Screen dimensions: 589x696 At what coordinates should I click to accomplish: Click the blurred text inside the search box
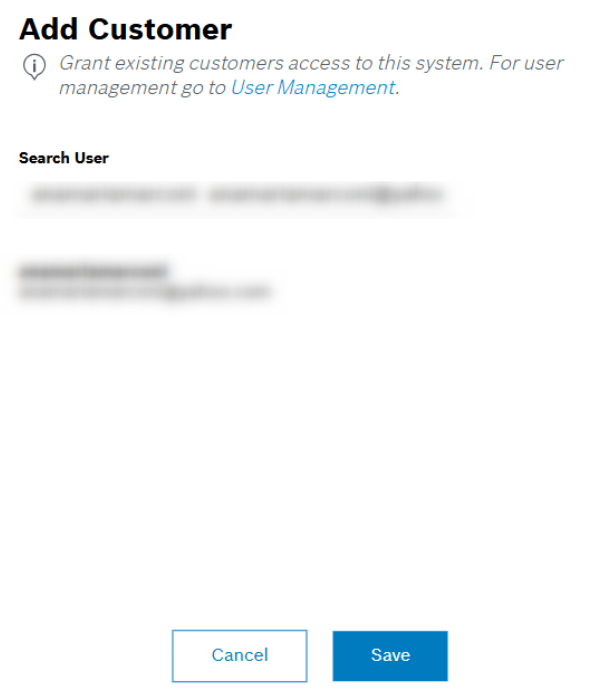pos(237,195)
